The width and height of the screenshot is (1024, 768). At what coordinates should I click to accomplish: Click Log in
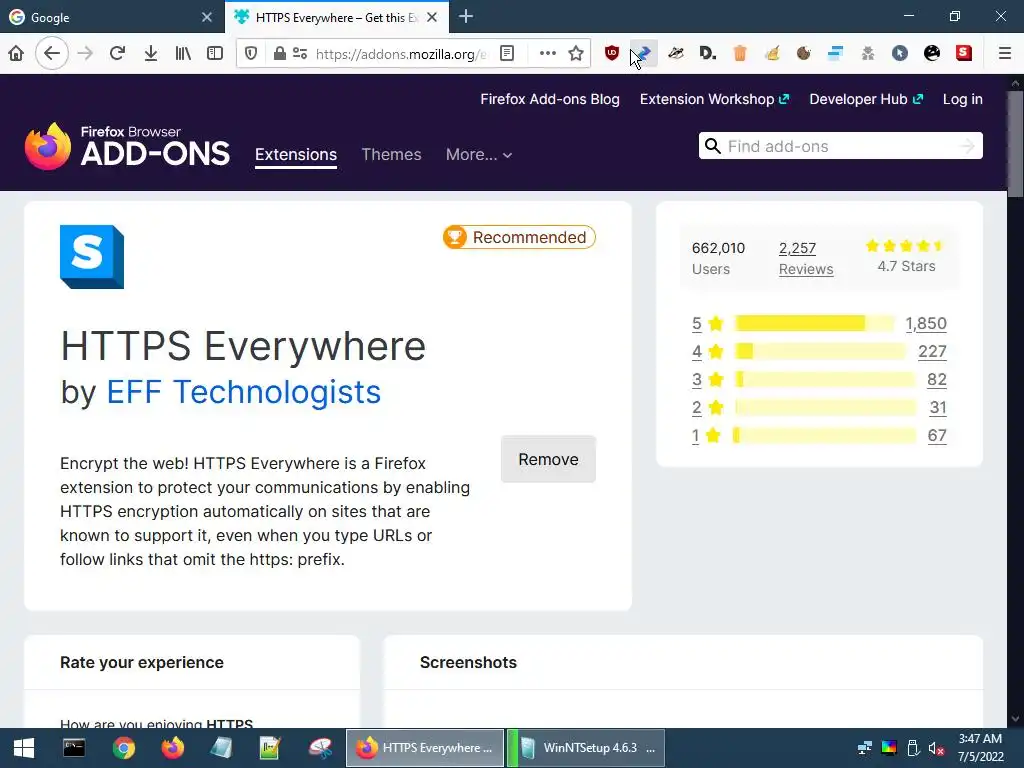(963, 99)
